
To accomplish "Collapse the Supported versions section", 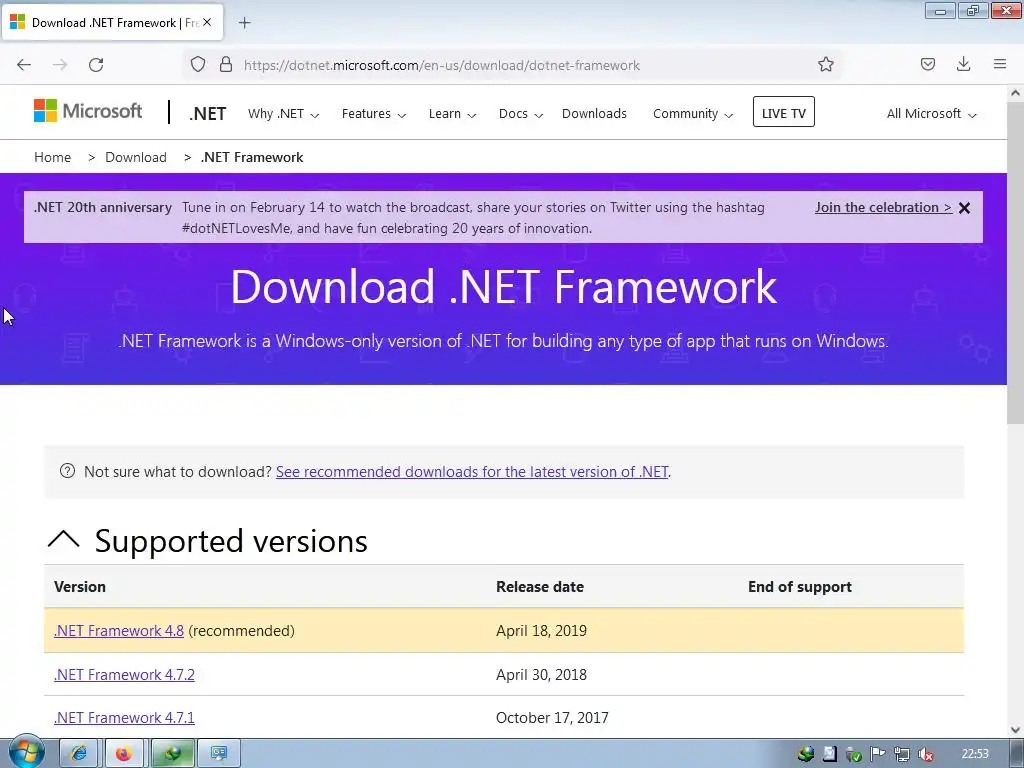I will (64, 539).
